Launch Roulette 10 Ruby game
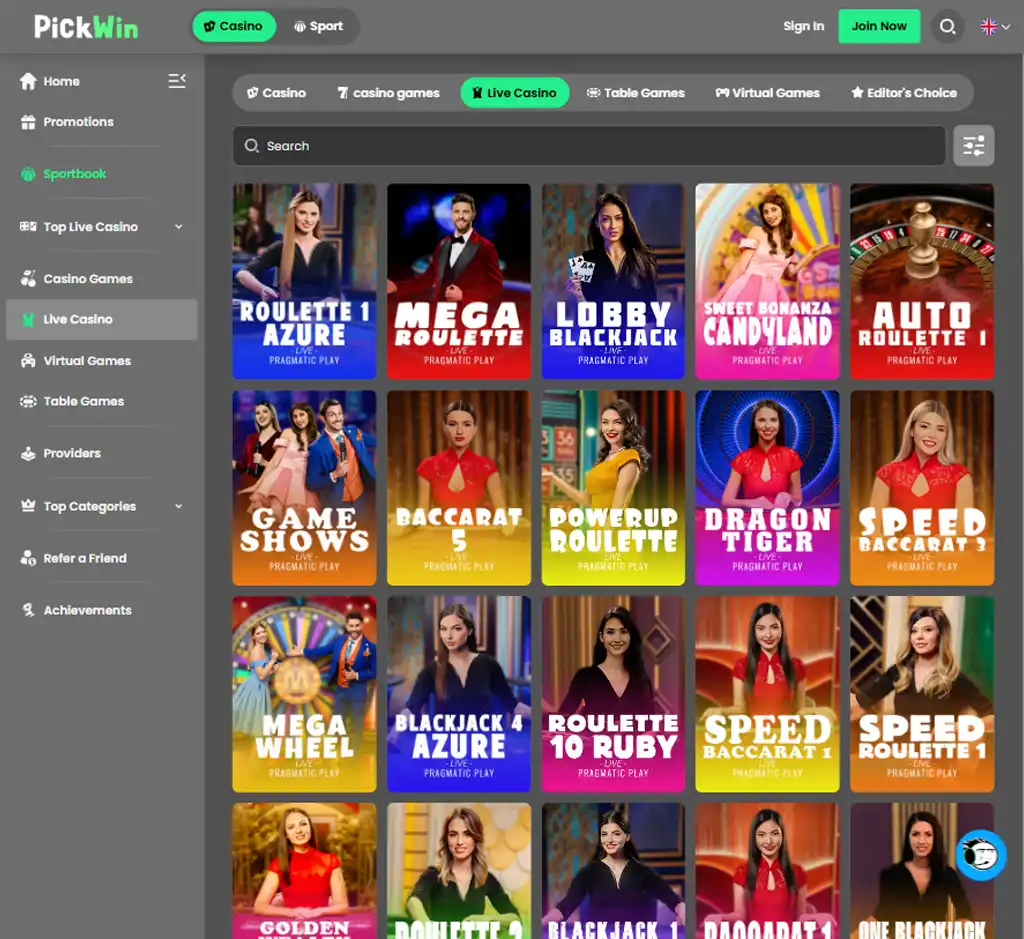The image size is (1024, 939). tap(613, 694)
